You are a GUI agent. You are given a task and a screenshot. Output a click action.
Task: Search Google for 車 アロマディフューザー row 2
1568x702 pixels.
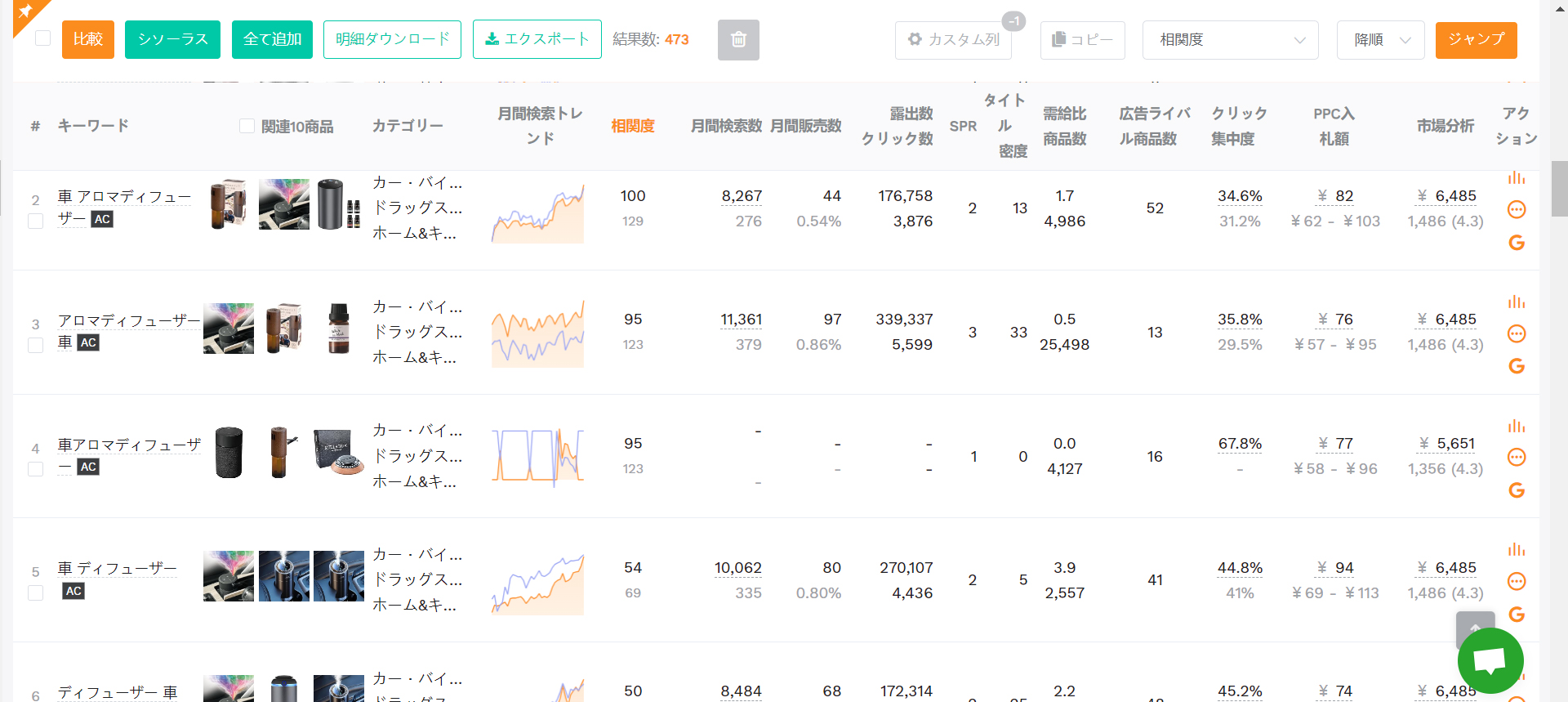click(1517, 243)
